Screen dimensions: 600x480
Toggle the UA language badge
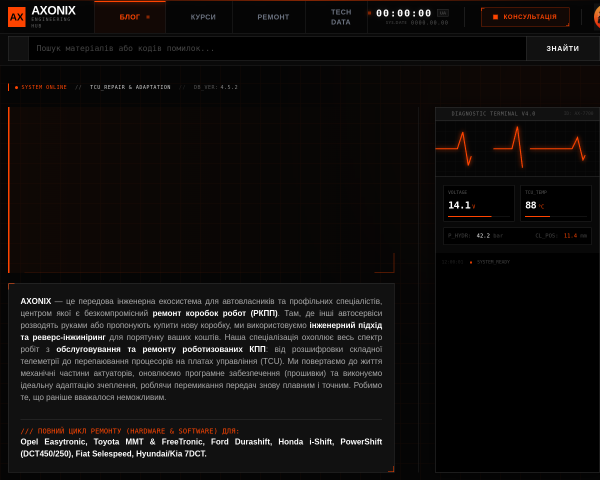point(443,13)
